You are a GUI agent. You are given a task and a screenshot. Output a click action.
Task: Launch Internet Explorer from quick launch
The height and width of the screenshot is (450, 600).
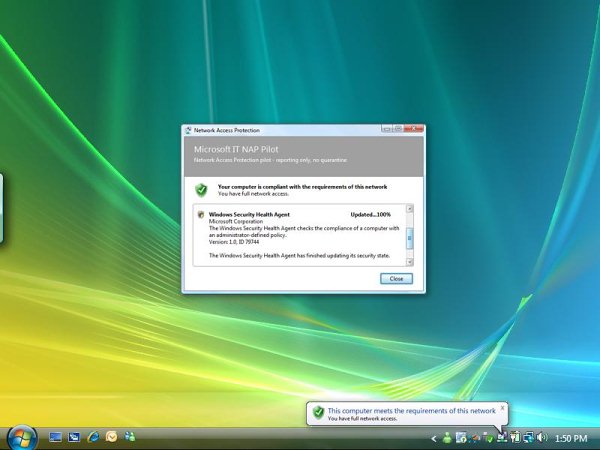(93, 437)
